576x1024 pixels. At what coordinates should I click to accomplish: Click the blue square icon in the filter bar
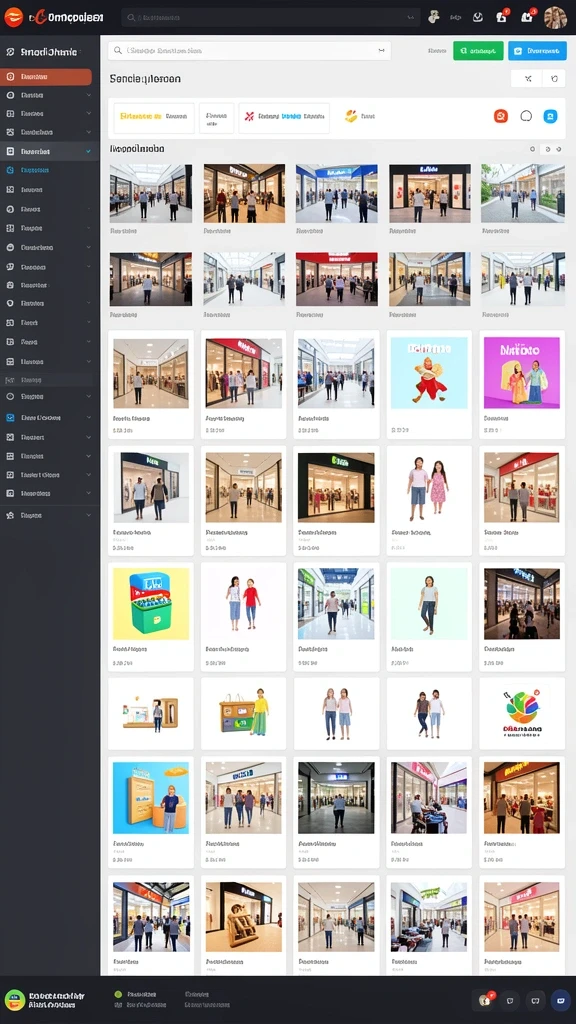pyautogui.click(x=550, y=116)
